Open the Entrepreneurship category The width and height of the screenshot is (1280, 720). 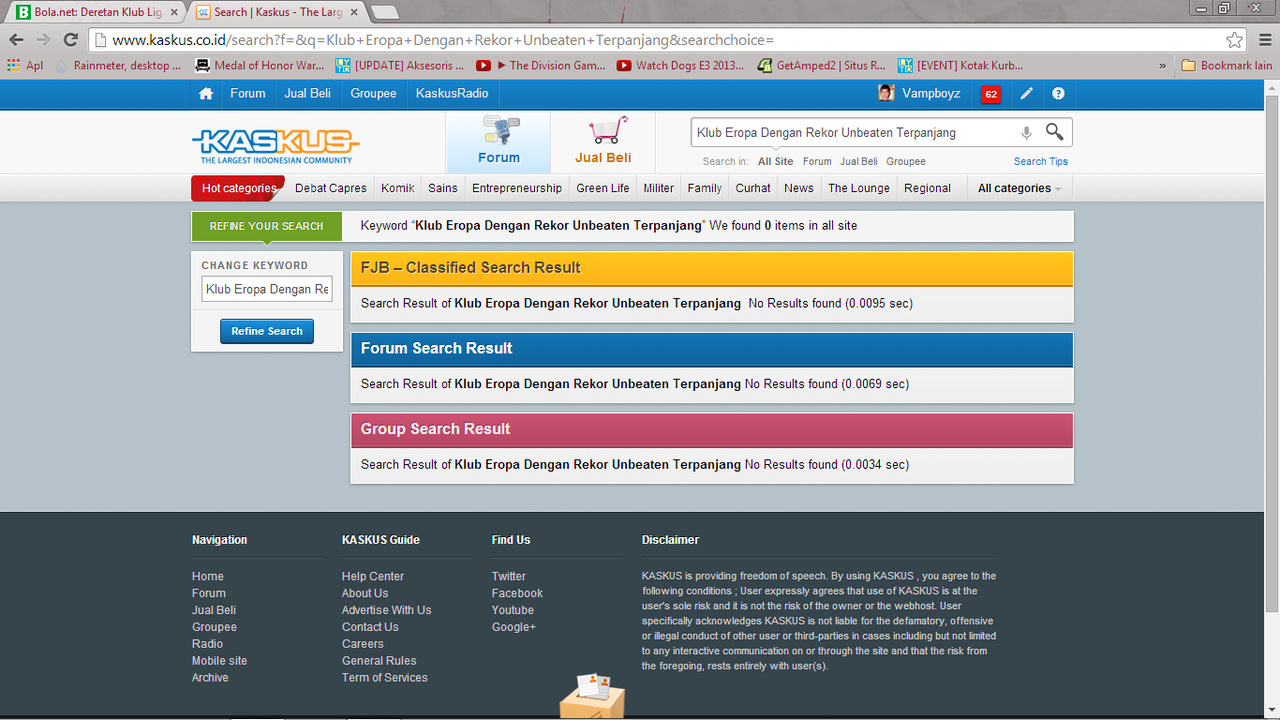point(517,188)
